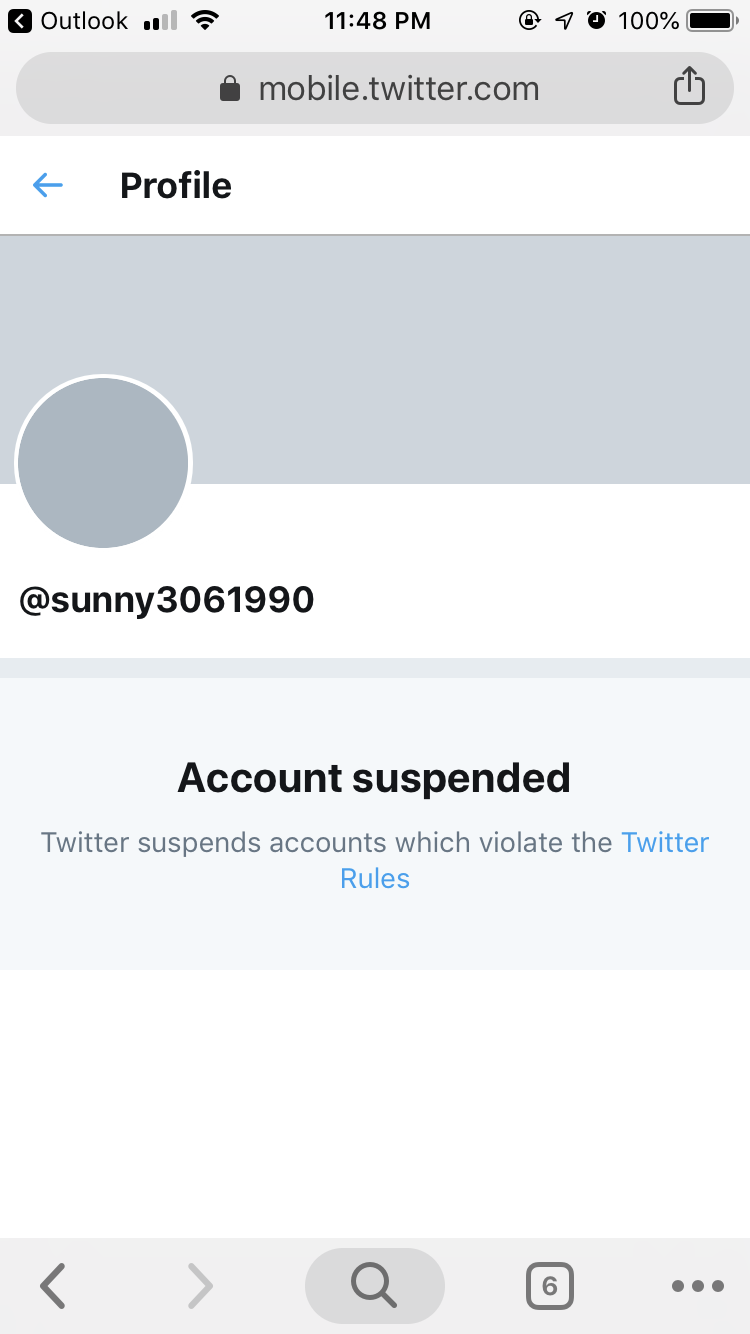The image size is (750, 1334).
Task: Go back using the bottom browser chevron
Action: tap(53, 1285)
